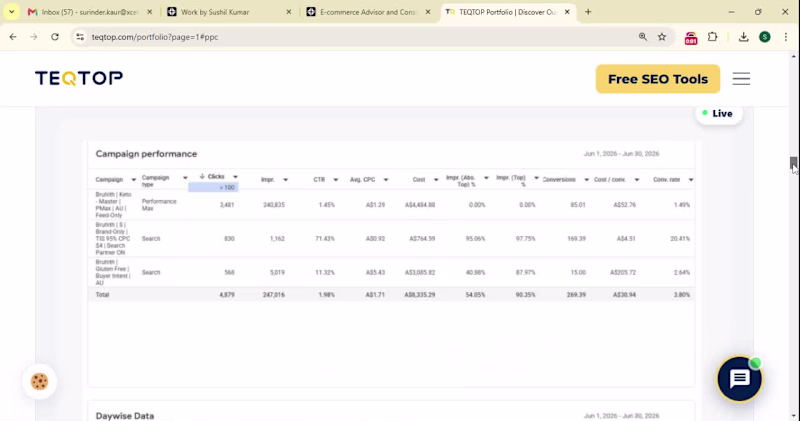
Task: Click the scrollbar up arrow
Action: pyautogui.click(x=793, y=56)
